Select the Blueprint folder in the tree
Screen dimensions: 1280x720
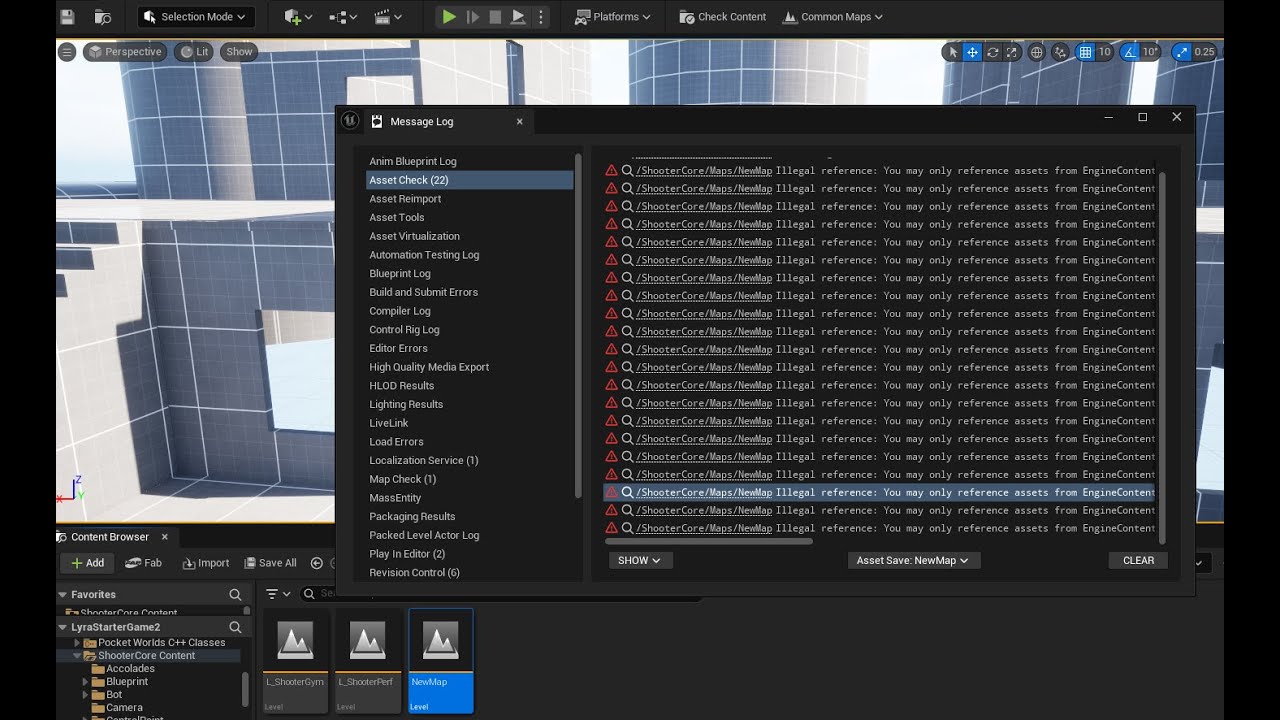tap(127, 681)
